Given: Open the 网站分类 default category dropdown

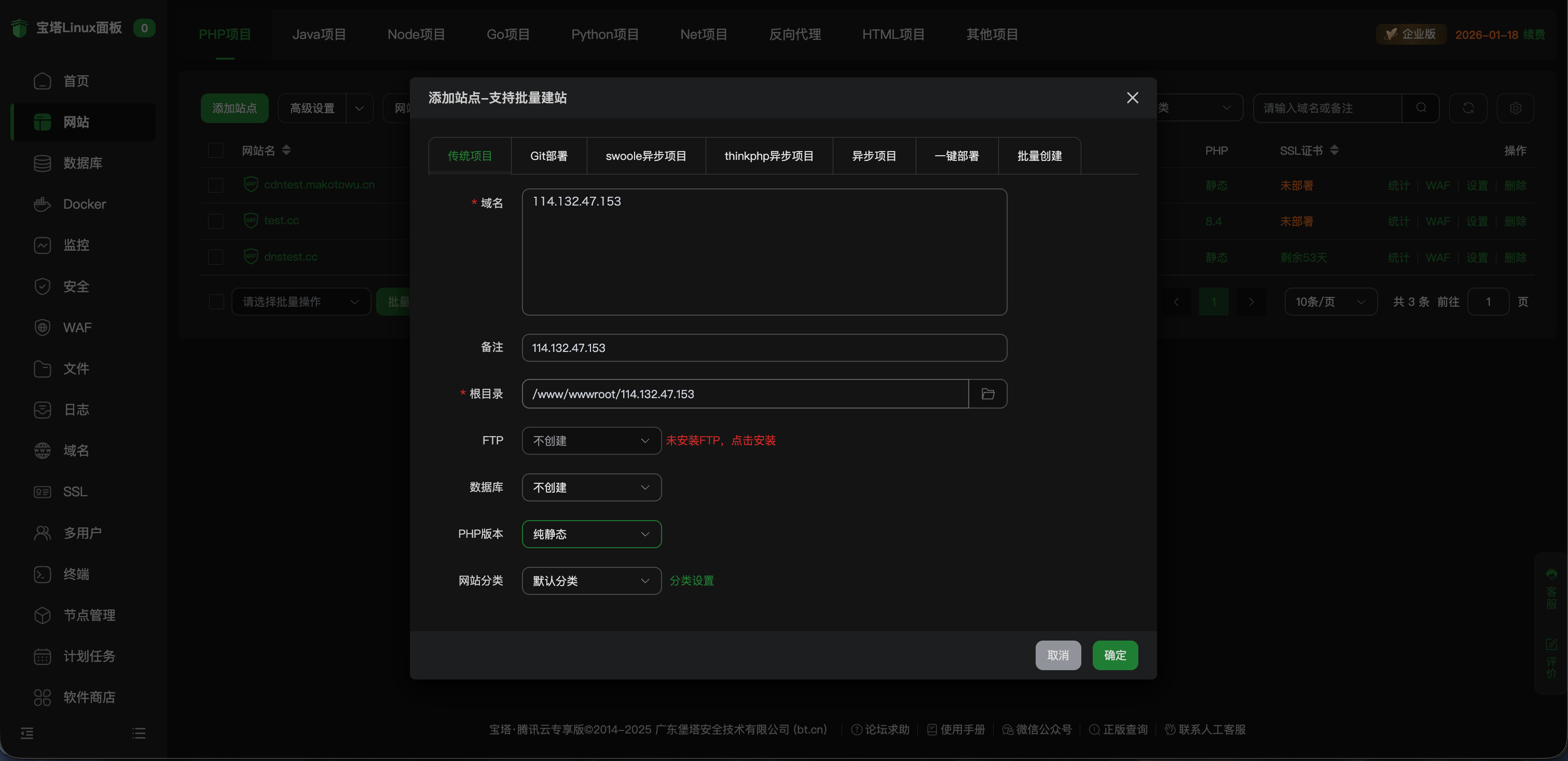Looking at the screenshot, I should [590, 581].
